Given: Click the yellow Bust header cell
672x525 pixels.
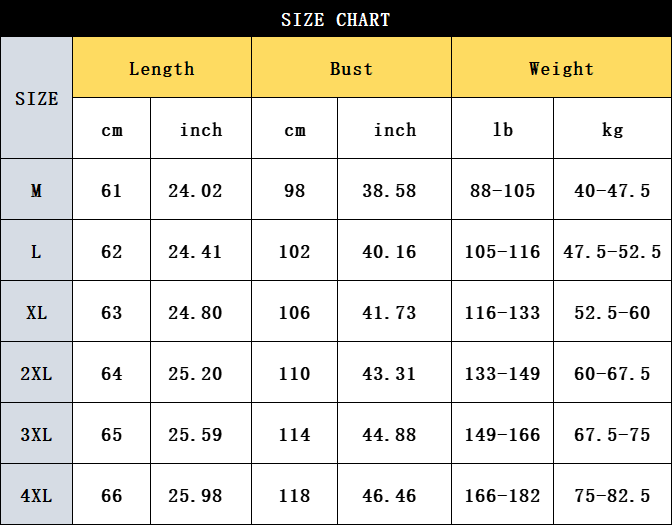Looking at the screenshot, I should click(351, 68).
